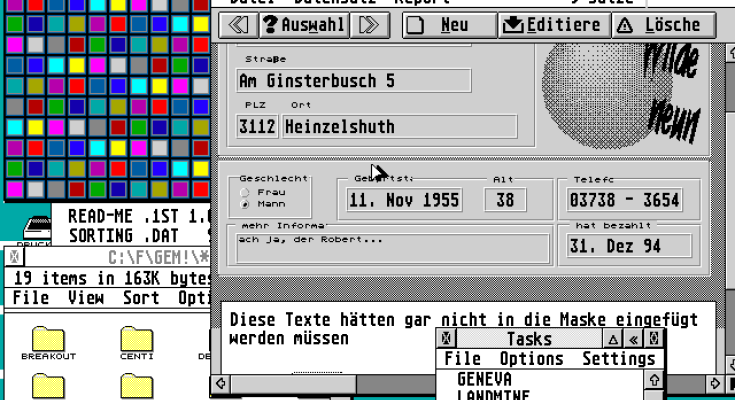The height and width of the screenshot is (400, 735).
Task: Open the CENTI folder
Action: (x=136, y=341)
